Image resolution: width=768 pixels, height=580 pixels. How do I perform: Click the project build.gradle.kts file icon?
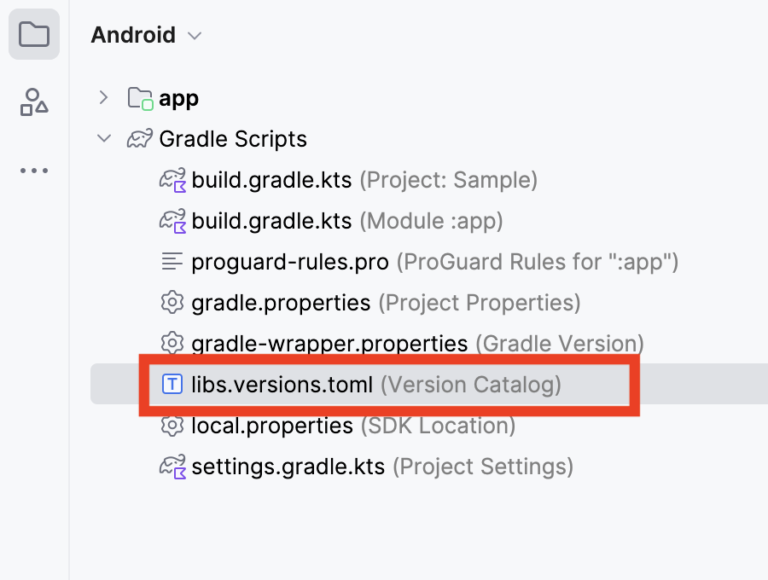(x=173, y=180)
